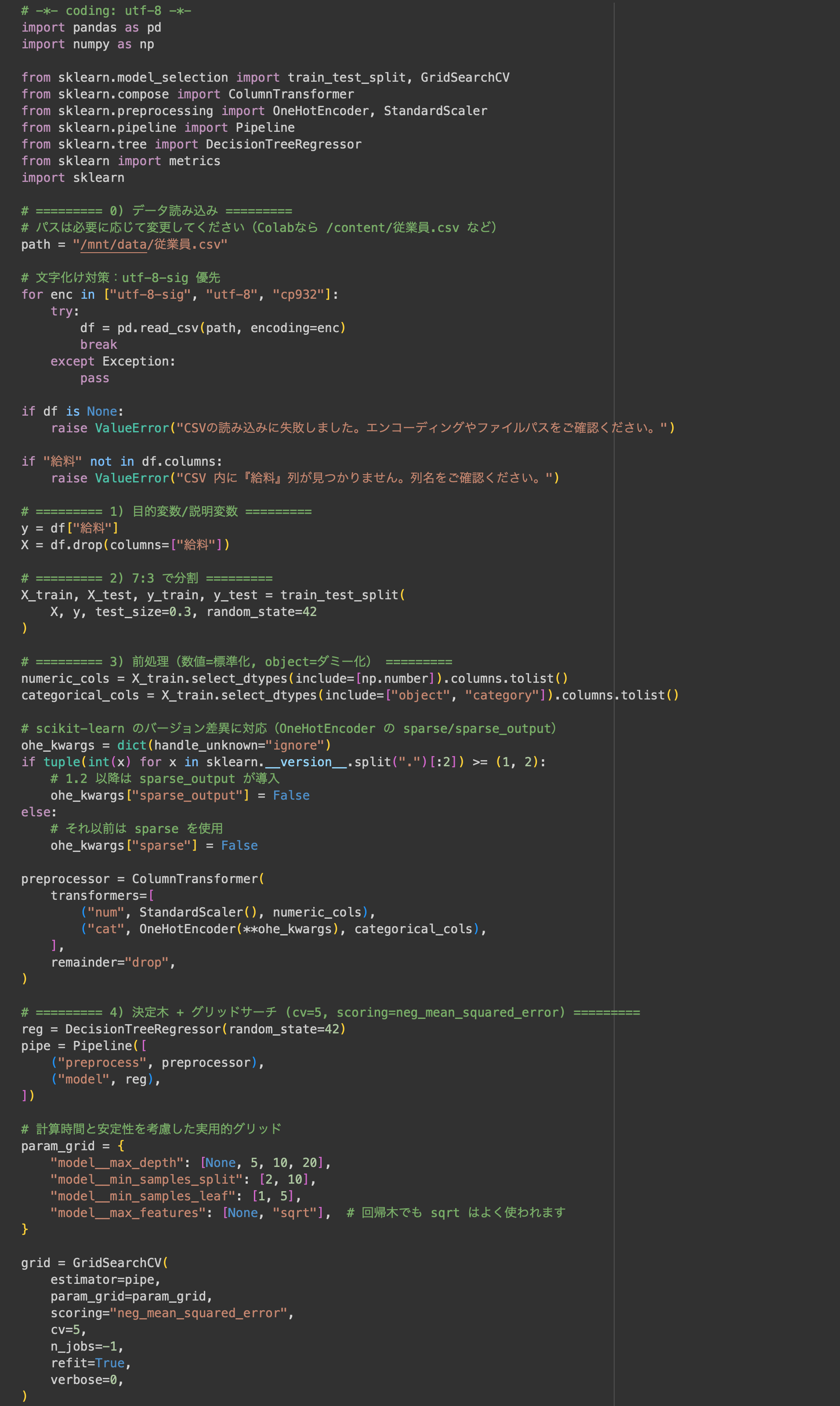This screenshot has width=840, height=1406.
Task: Click "refit=True," argument
Action: point(91,1363)
